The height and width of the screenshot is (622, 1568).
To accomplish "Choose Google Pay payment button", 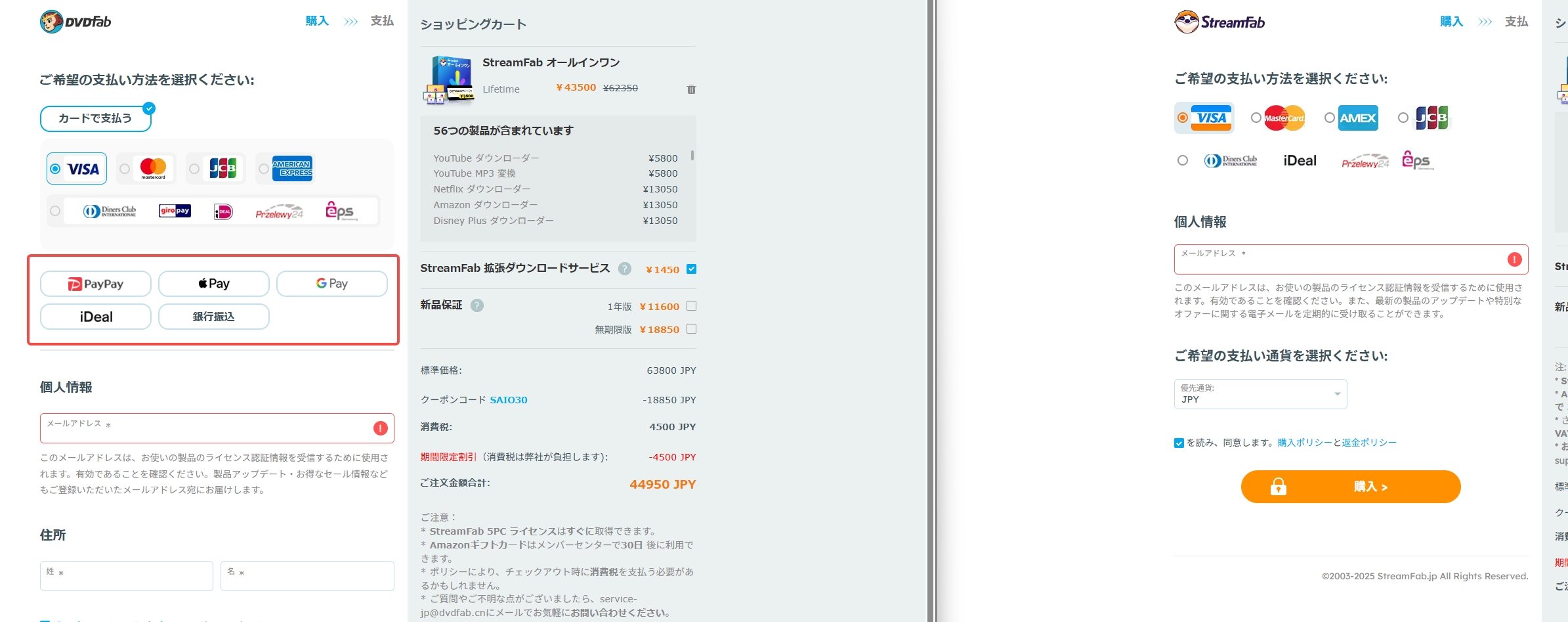I will click(x=332, y=284).
